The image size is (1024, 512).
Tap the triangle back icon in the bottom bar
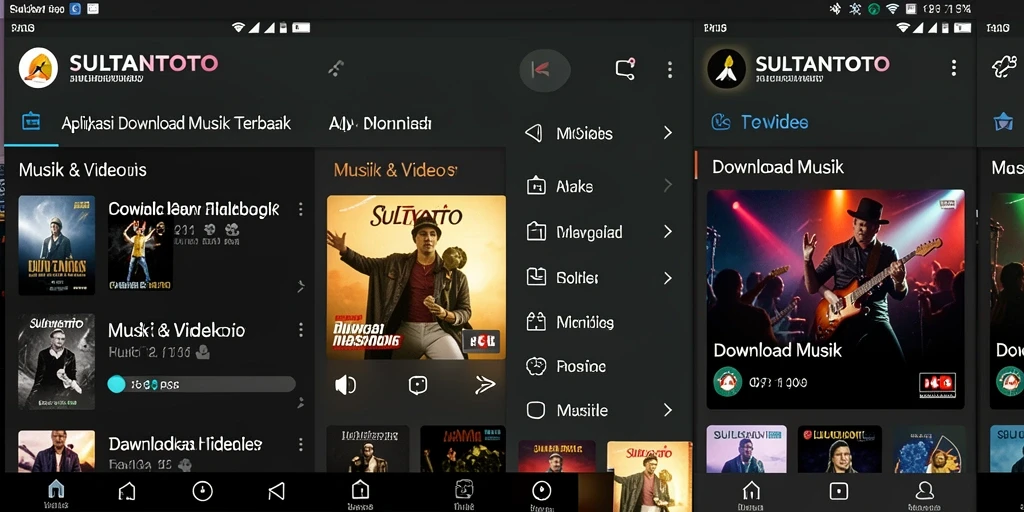click(x=277, y=491)
